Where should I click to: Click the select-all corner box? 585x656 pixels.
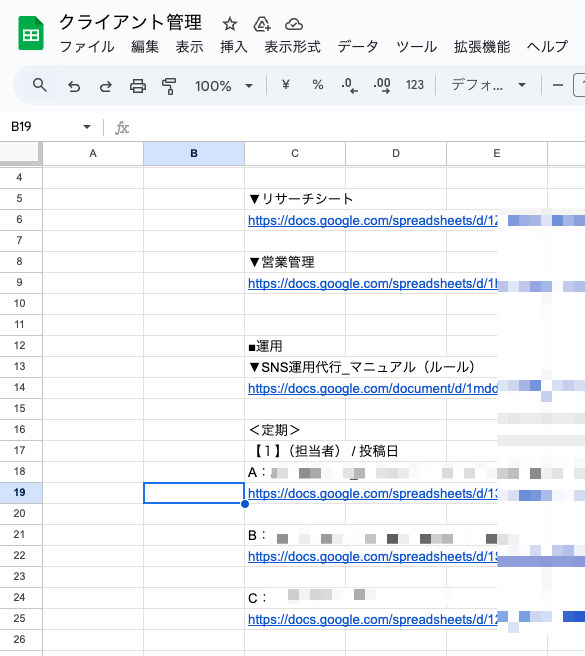20,154
